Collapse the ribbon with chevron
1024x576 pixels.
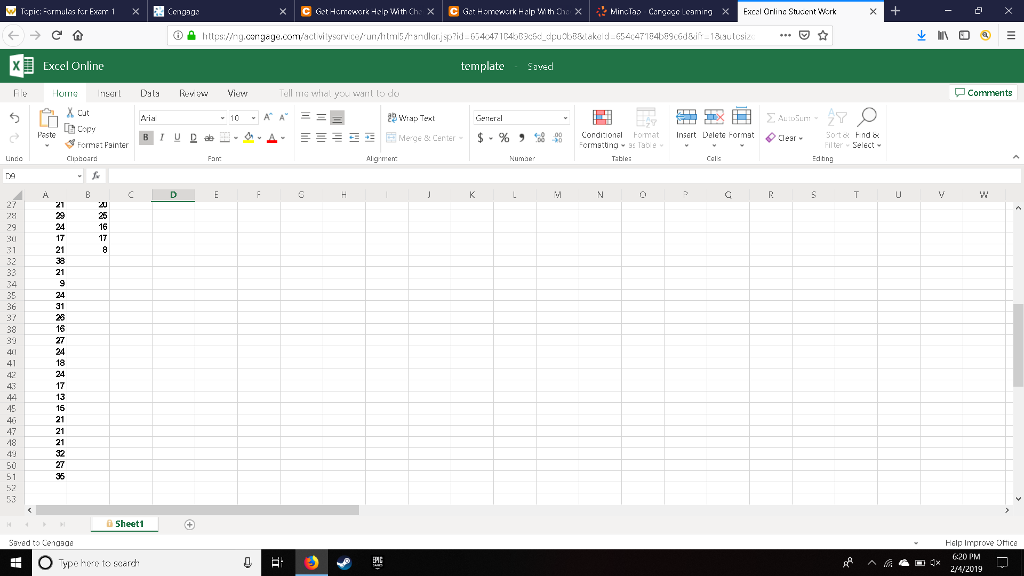tap(1016, 157)
